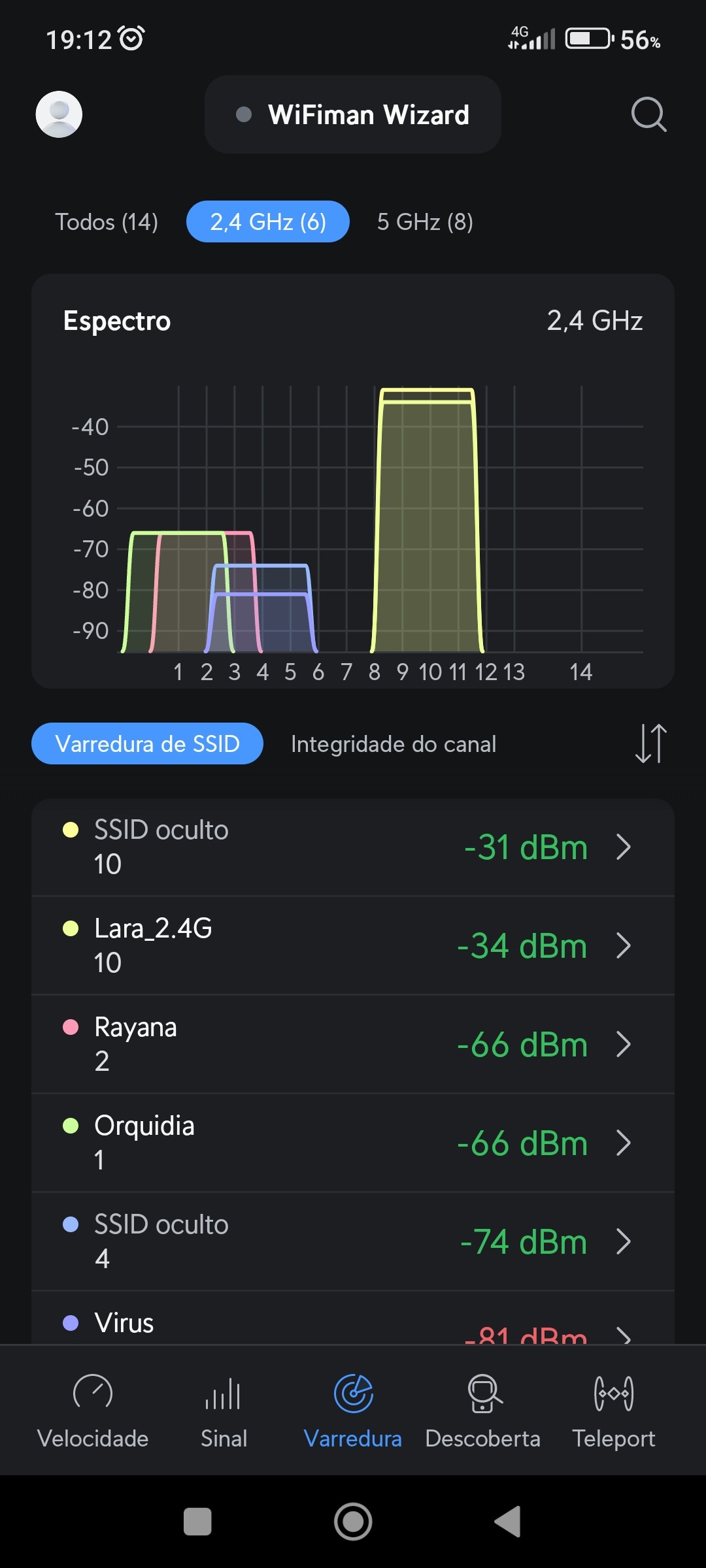Tap the WiFiman Wizard button

353,114
